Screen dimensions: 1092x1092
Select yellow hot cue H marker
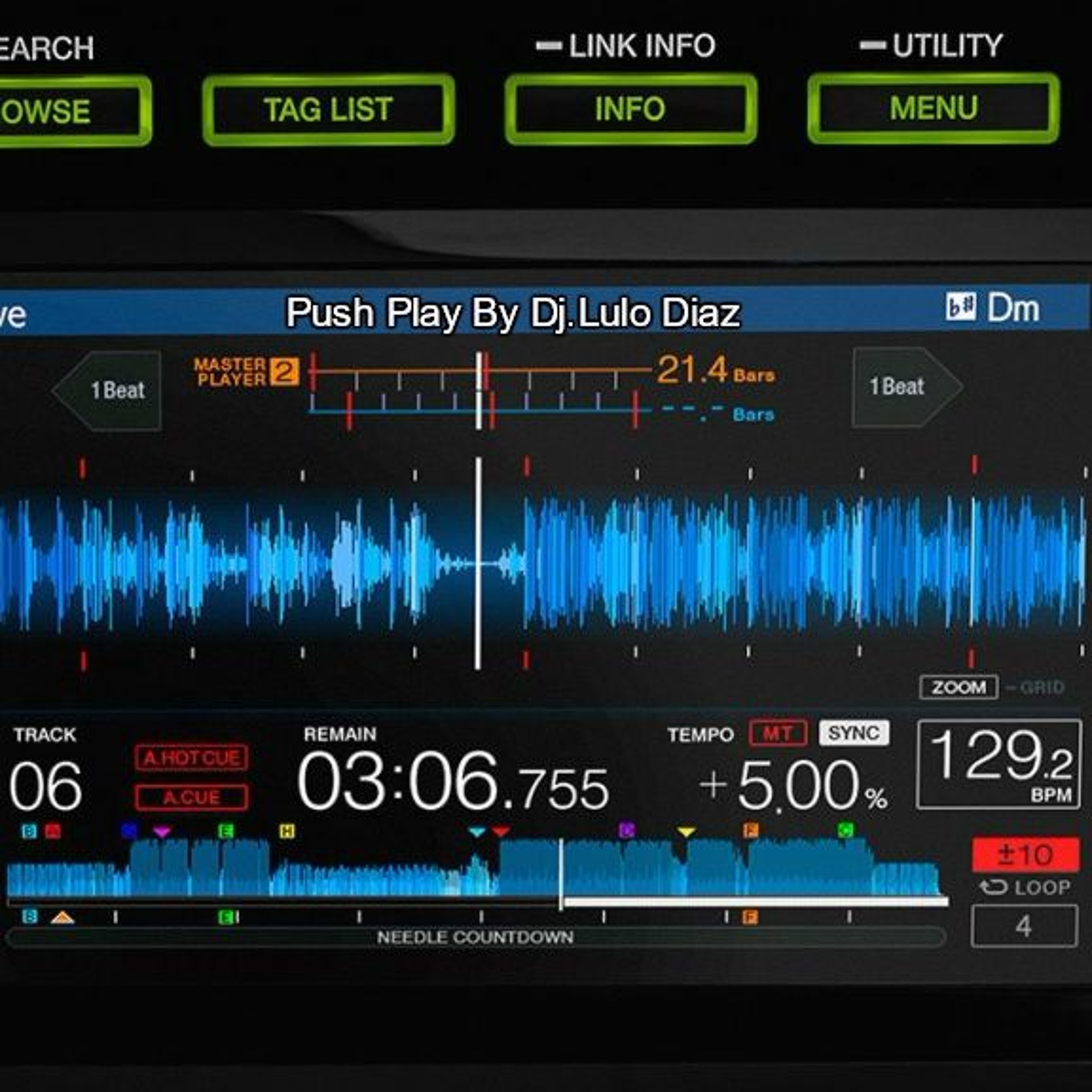287,831
